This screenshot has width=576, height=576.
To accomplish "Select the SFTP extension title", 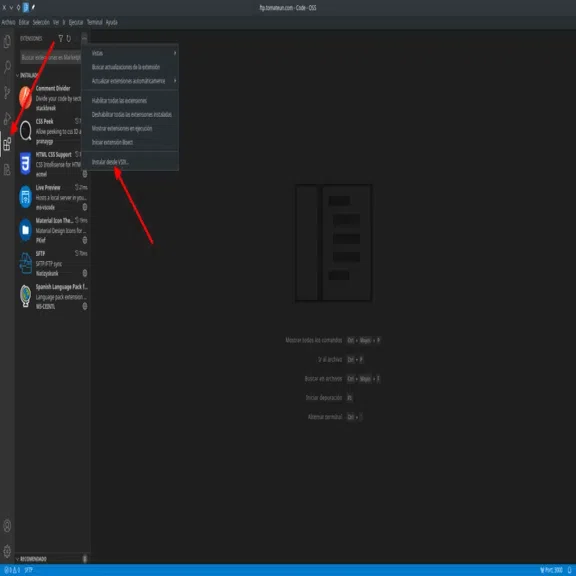I will [x=40, y=253].
